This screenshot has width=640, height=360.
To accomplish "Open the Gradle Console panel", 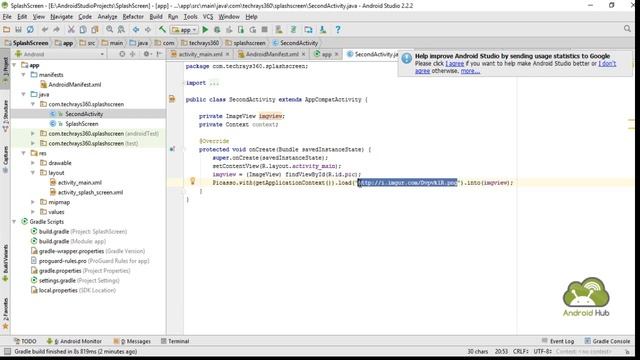I will tap(607, 341).
